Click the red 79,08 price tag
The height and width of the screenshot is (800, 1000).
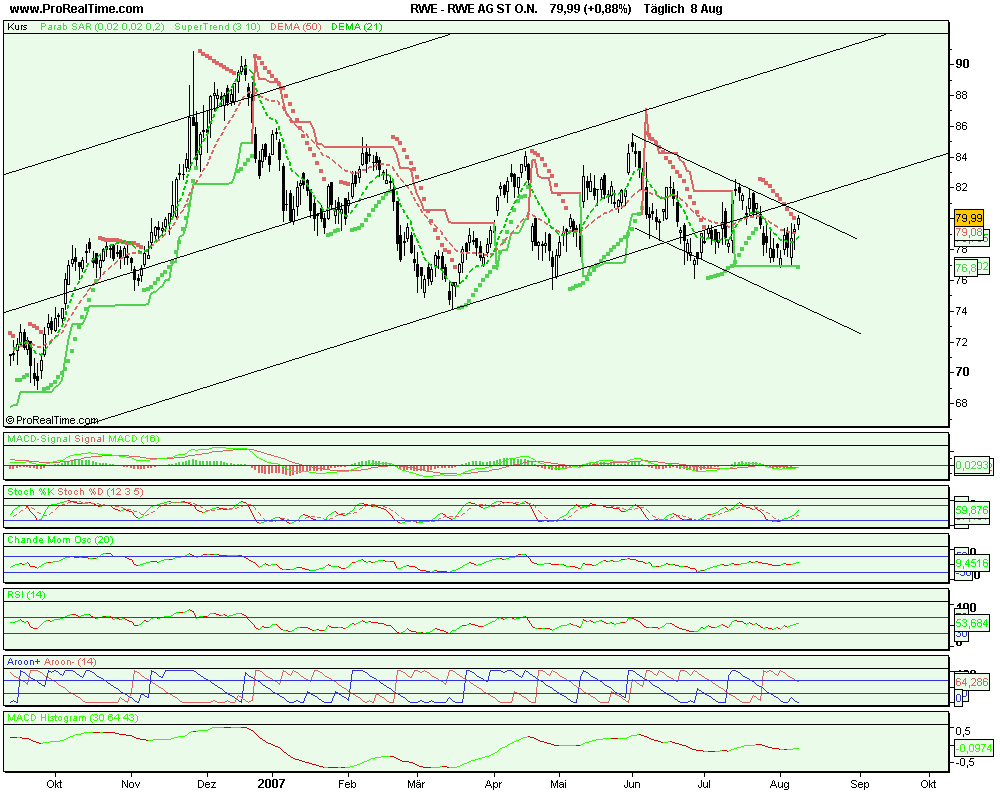966,232
